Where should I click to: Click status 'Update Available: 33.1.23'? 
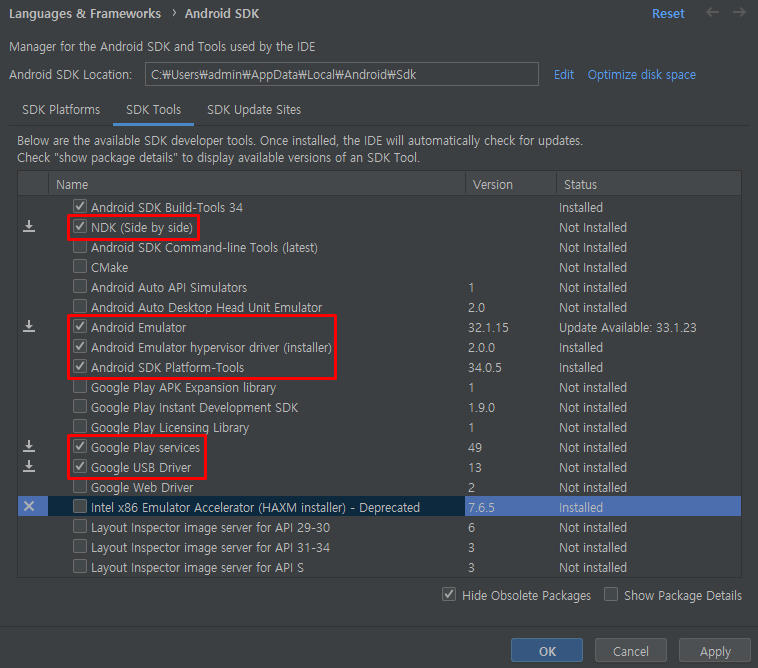coord(627,327)
